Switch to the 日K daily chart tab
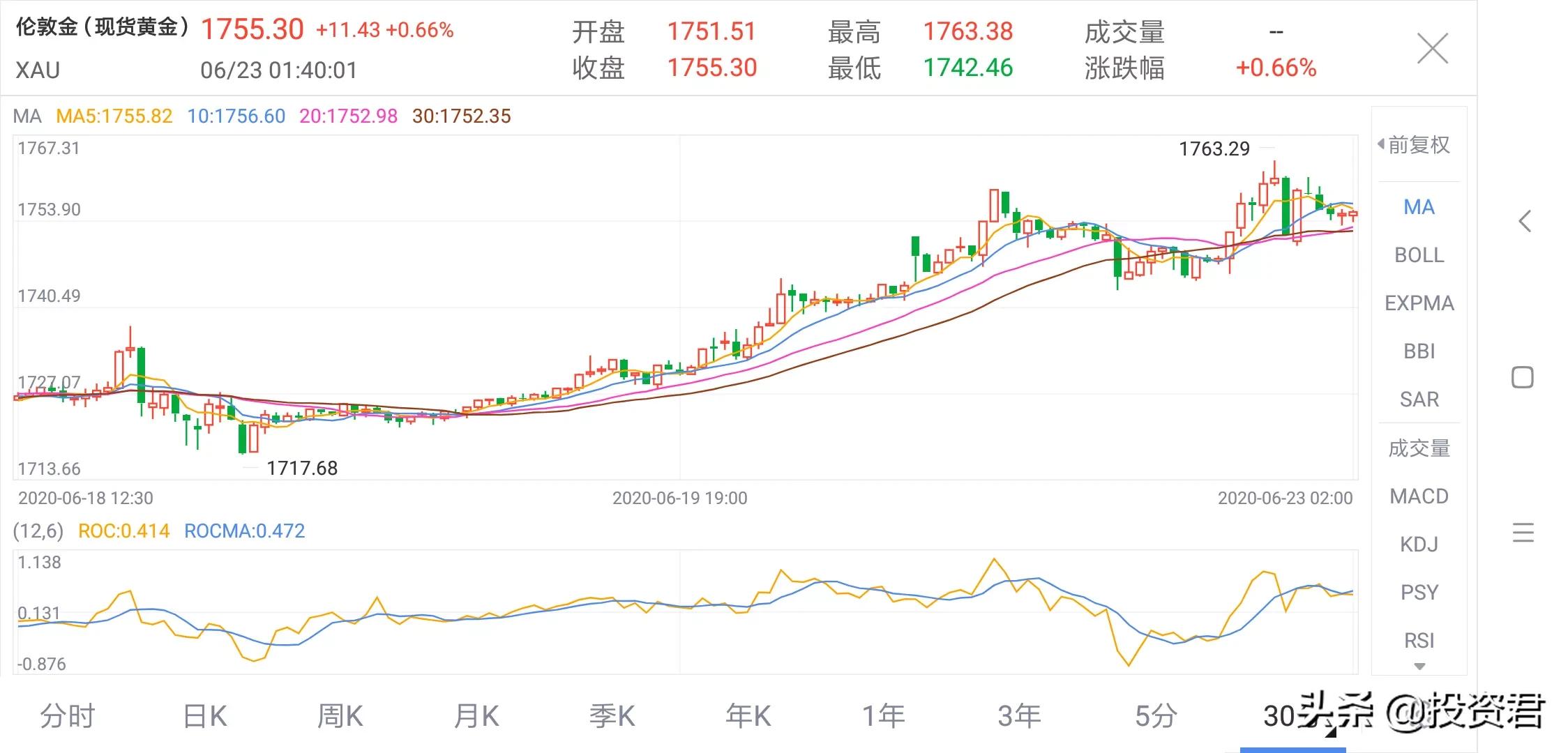This screenshot has height=753, width=1568. [x=204, y=716]
